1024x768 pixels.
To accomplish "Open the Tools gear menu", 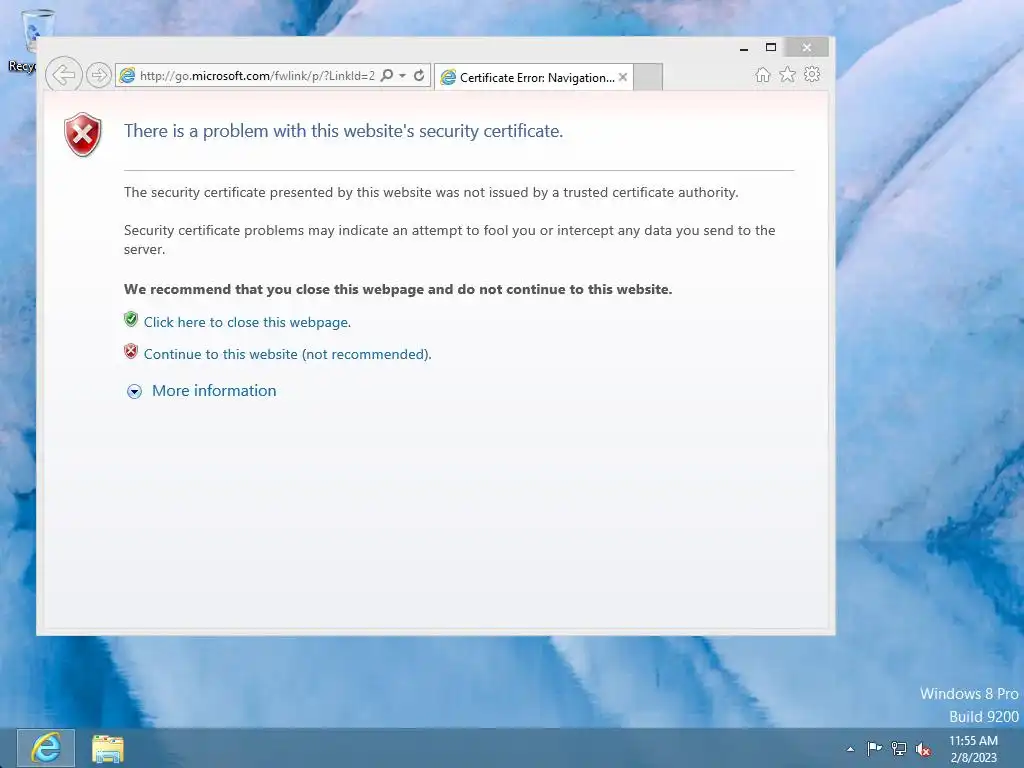I will click(812, 74).
